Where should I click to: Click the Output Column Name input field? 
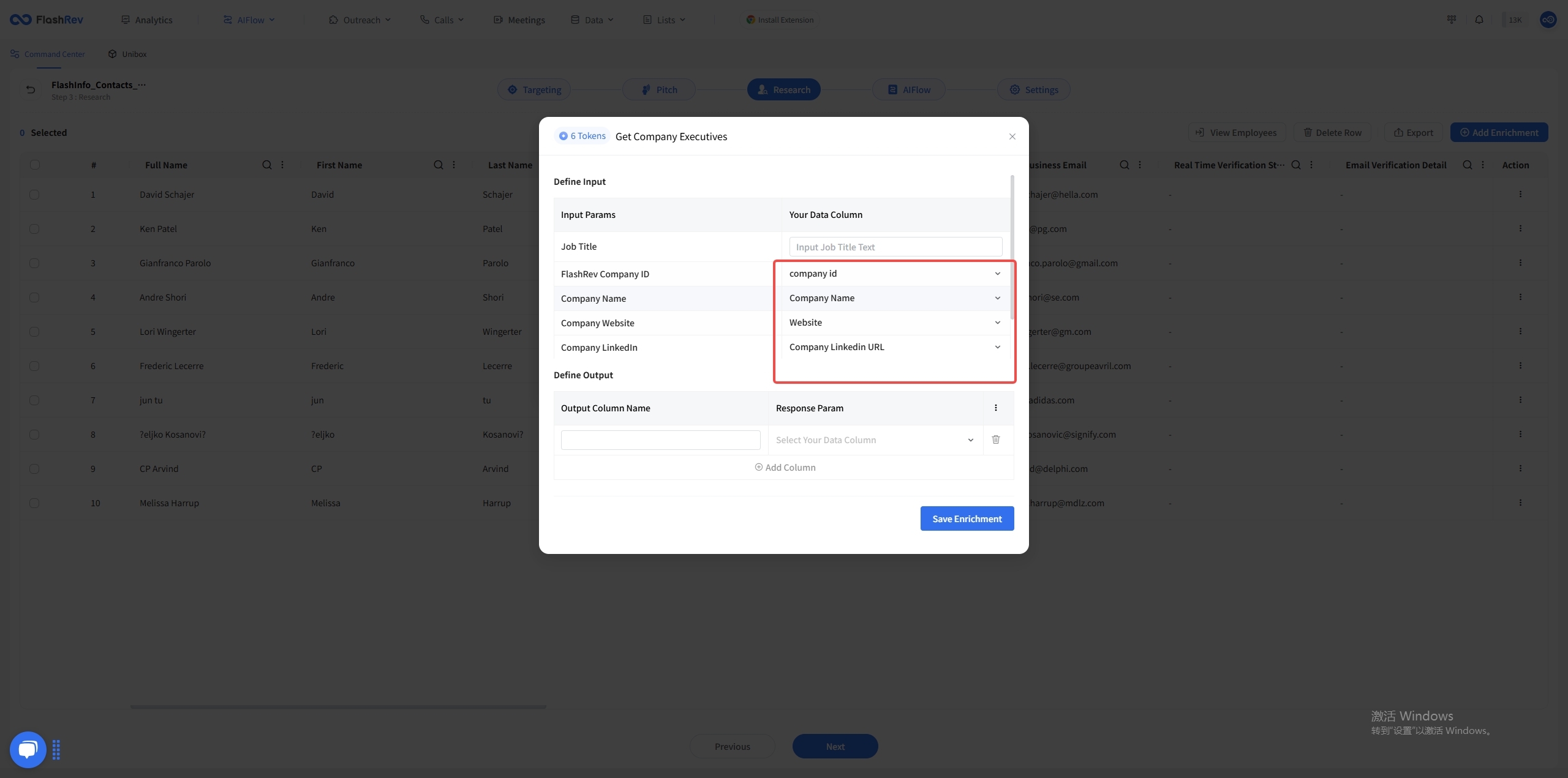(x=660, y=440)
